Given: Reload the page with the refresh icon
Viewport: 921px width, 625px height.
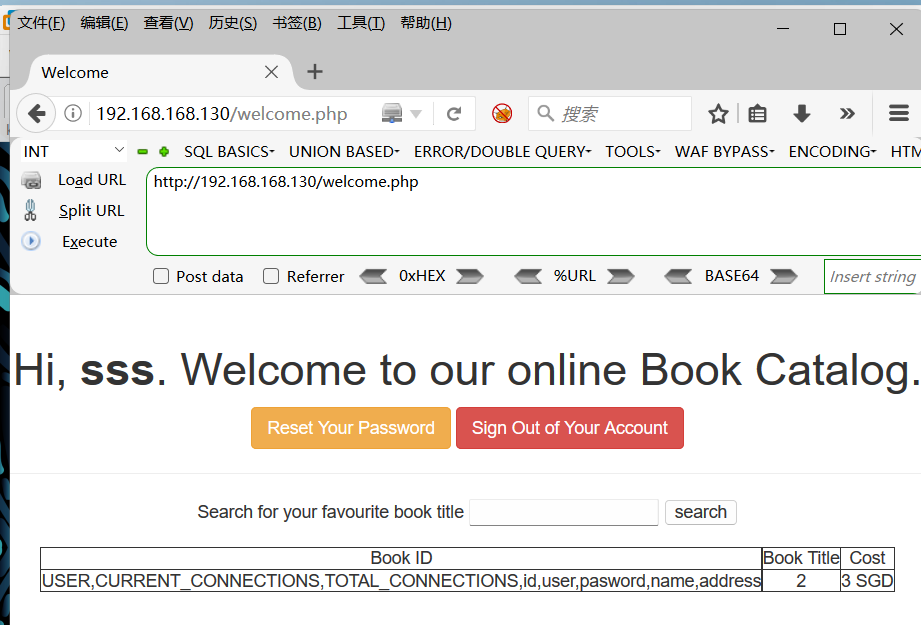Looking at the screenshot, I should point(455,113).
